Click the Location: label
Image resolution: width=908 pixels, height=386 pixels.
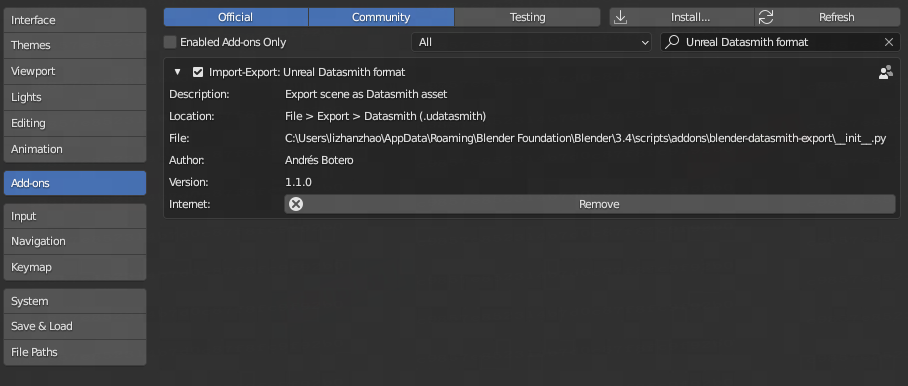(192, 116)
